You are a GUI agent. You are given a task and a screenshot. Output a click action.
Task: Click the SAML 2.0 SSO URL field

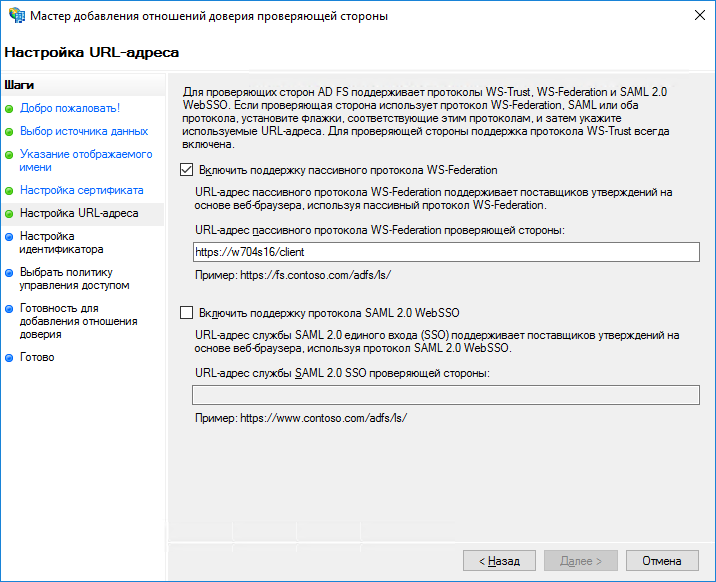tap(445, 395)
